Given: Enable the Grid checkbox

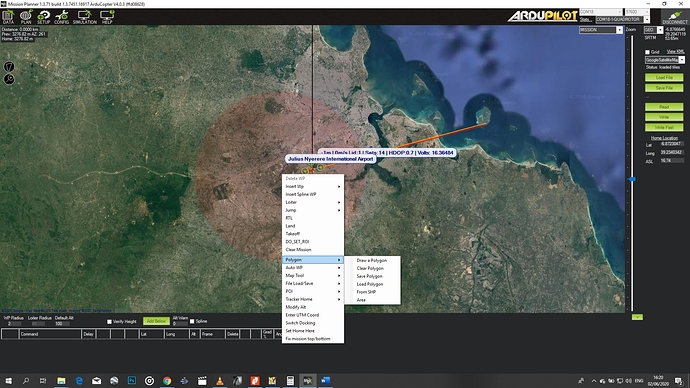Looking at the screenshot, I should (648, 52).
